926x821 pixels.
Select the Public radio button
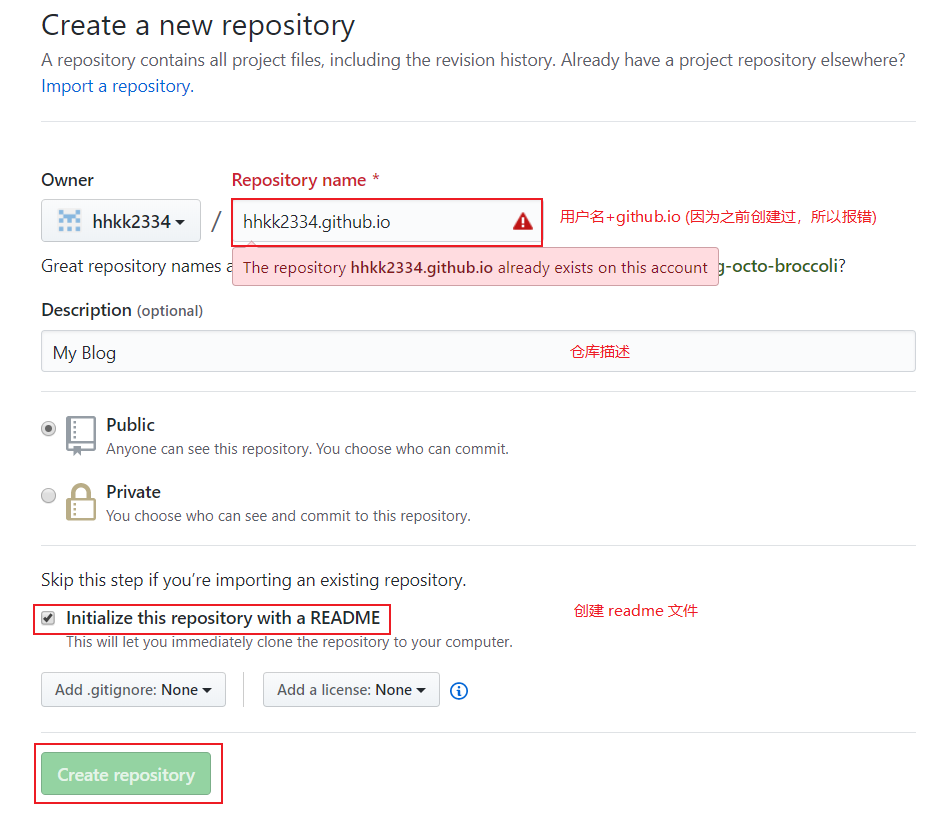[x=48, y=428]
